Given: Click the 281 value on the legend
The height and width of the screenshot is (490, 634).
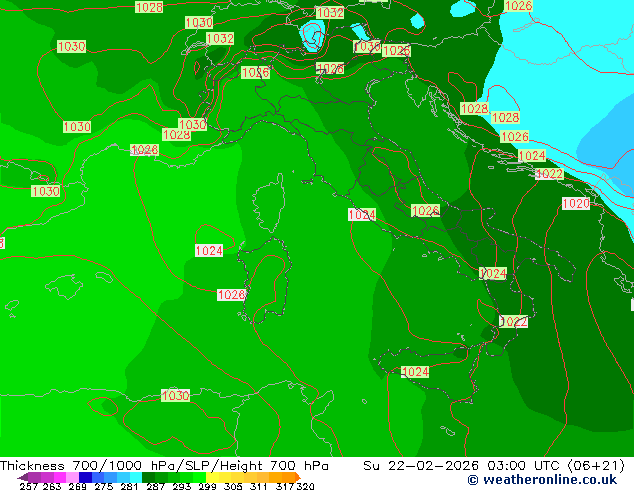Looking at the screenshot, I should (129, 486).
